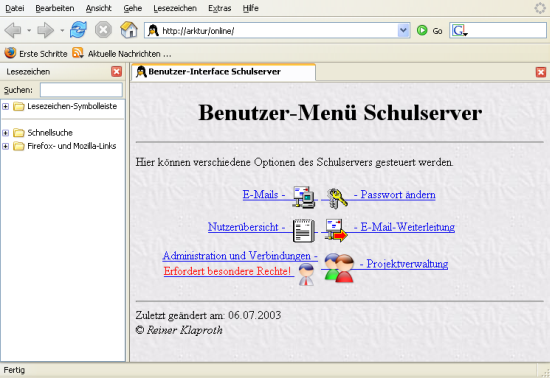Select the Firefox- und Mozilla-Links tree label

coord(72,146)
